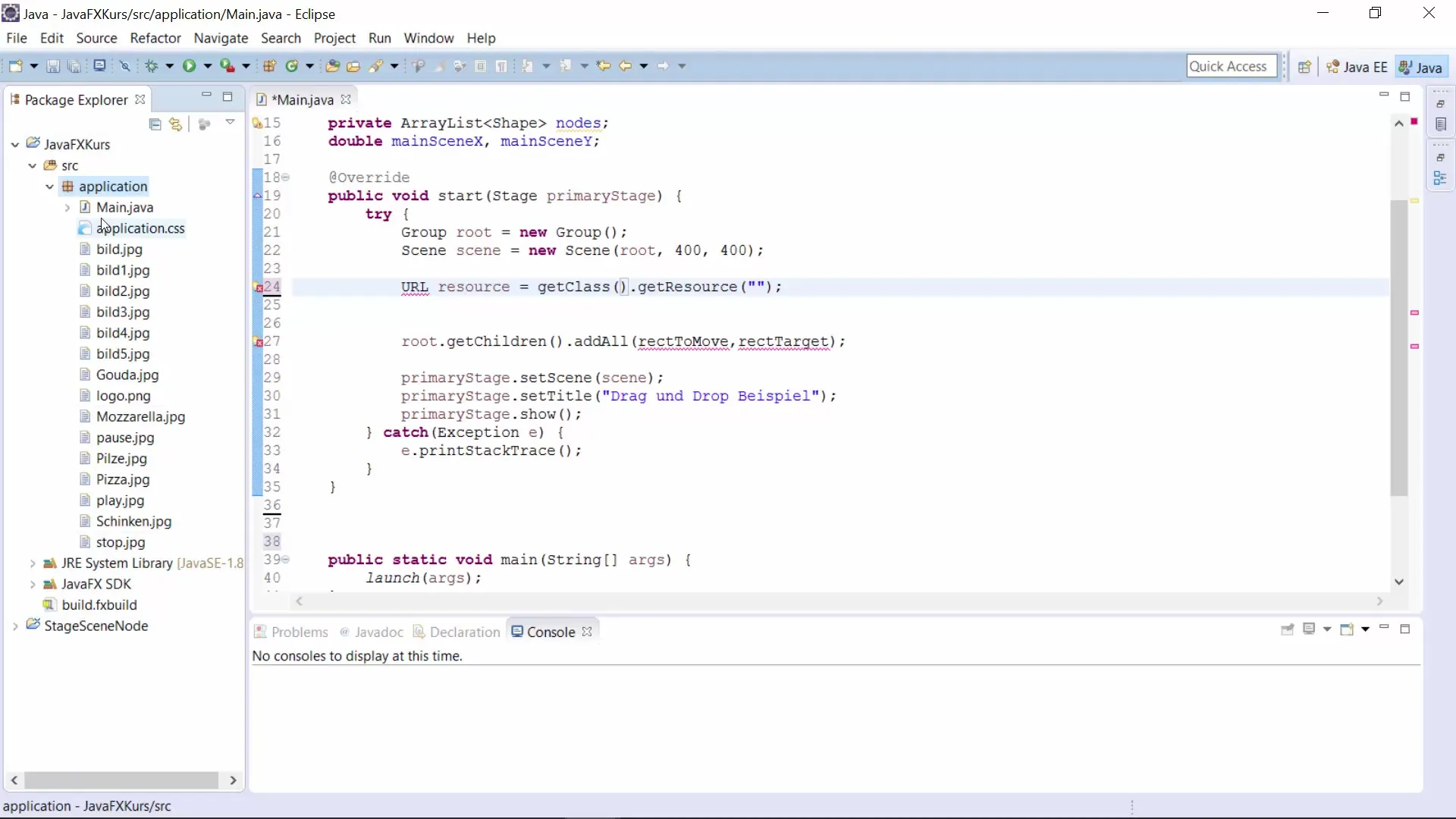The image size is (1456, 819).
Task: Open the Project menu
Action: pos(334,38)
